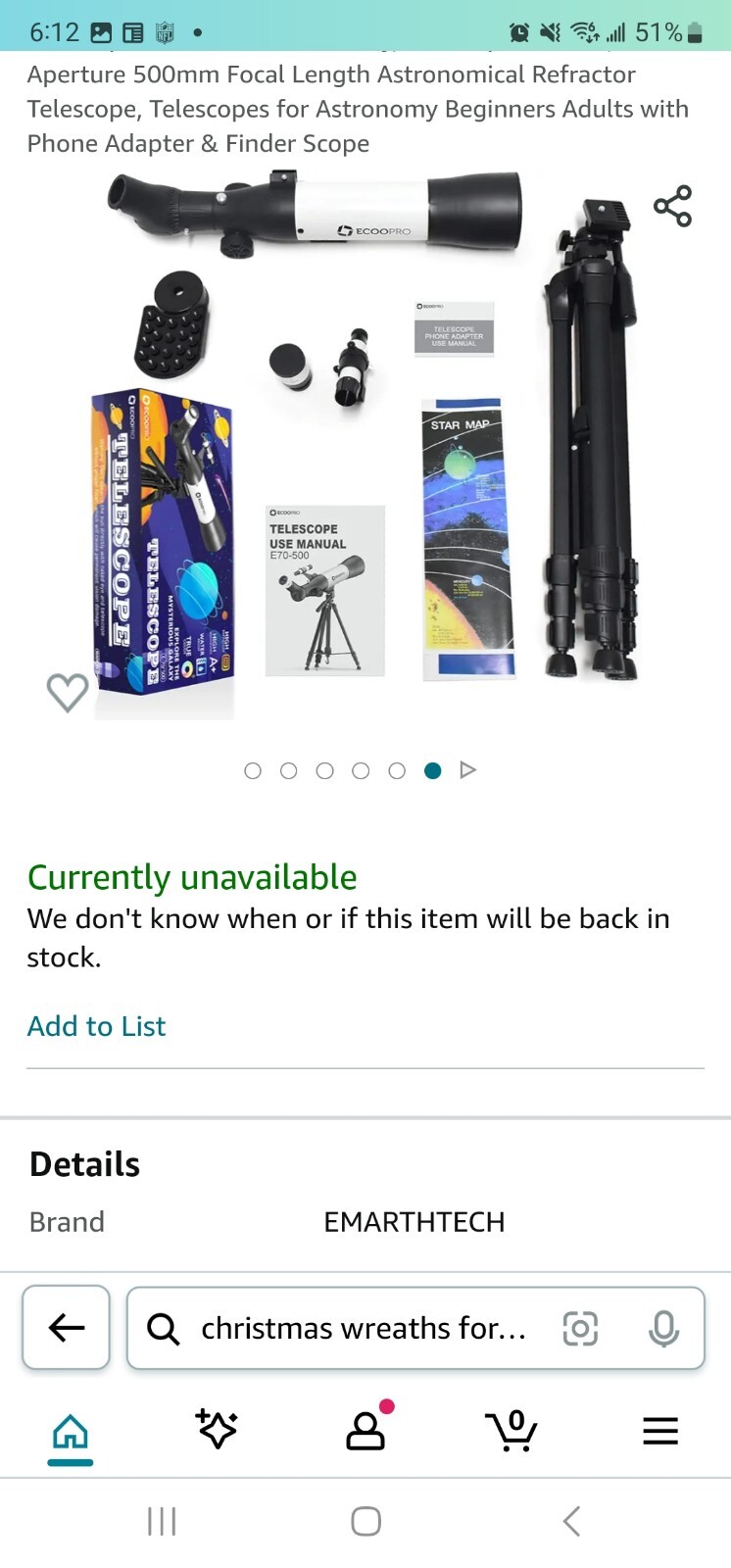The width and height of the screenshot is (731, 1568).
Task: Tap the heart icon to favorite item
Action: pyautogui.click(x=68, y=692)
